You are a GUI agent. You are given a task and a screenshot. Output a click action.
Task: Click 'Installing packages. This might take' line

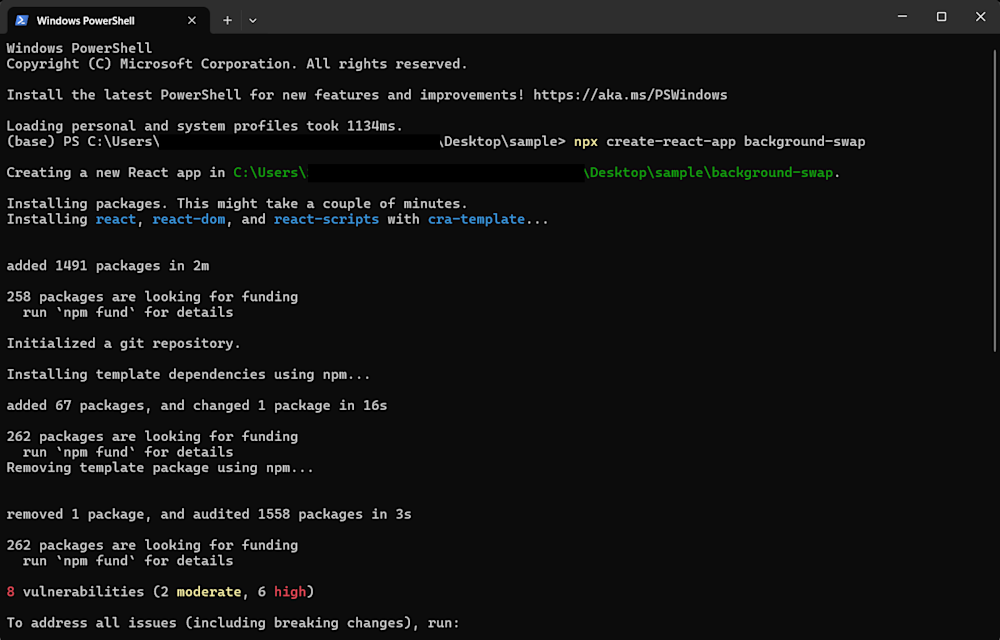(237, 204)
